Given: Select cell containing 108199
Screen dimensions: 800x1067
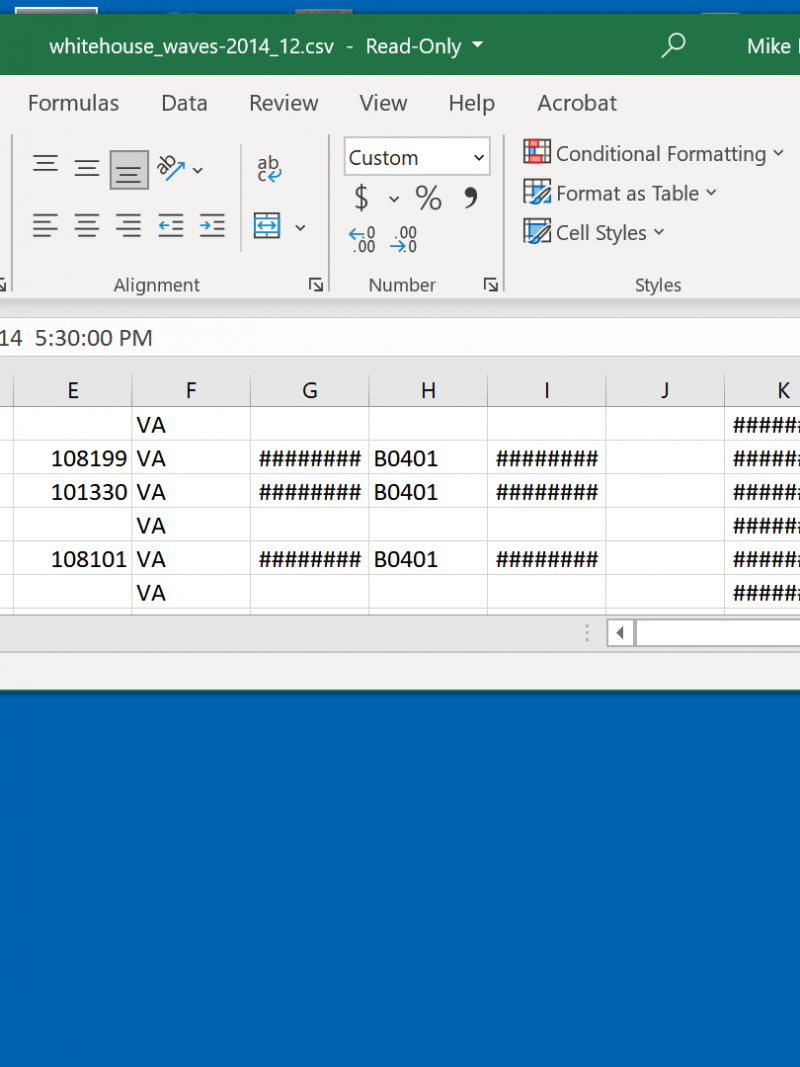Looking at the screenshot, I should 73,458.
